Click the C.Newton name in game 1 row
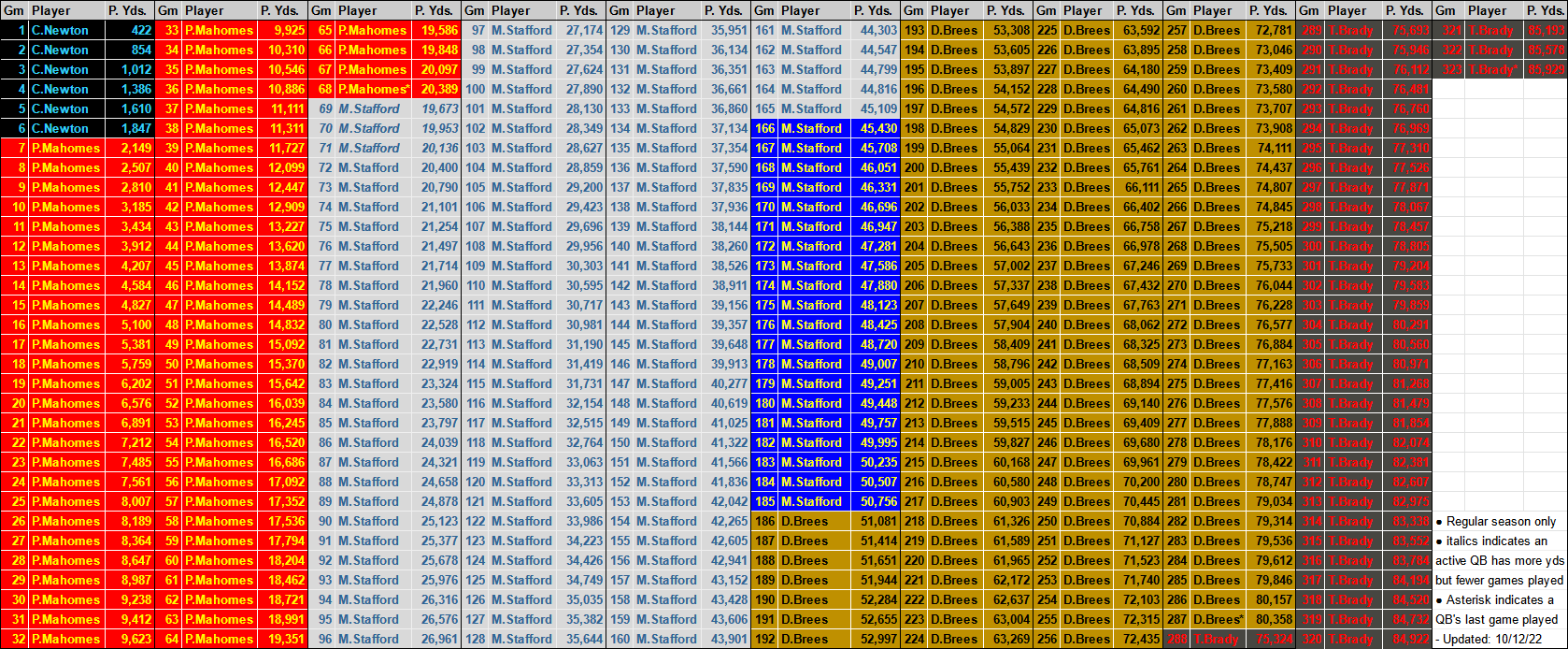 [66, 30]
